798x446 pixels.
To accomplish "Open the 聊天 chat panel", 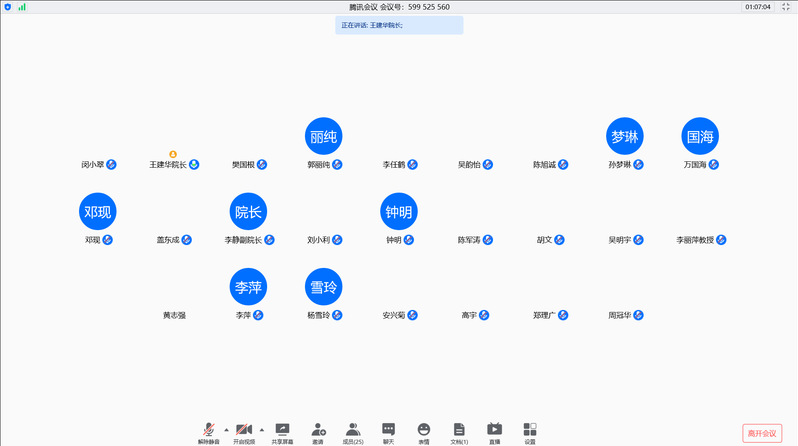I will [x=388, y=430].
